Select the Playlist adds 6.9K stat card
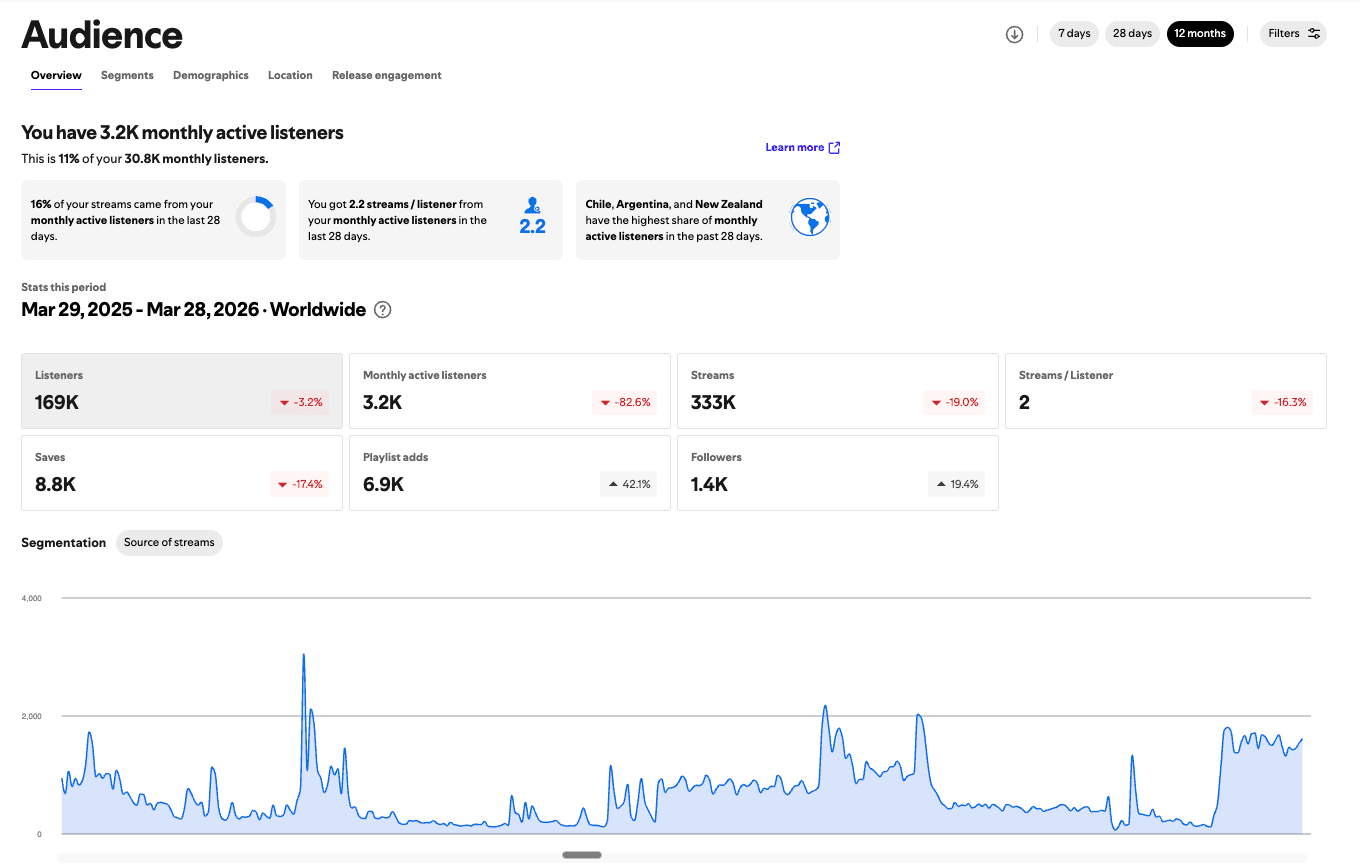 [x=510, y=473]
